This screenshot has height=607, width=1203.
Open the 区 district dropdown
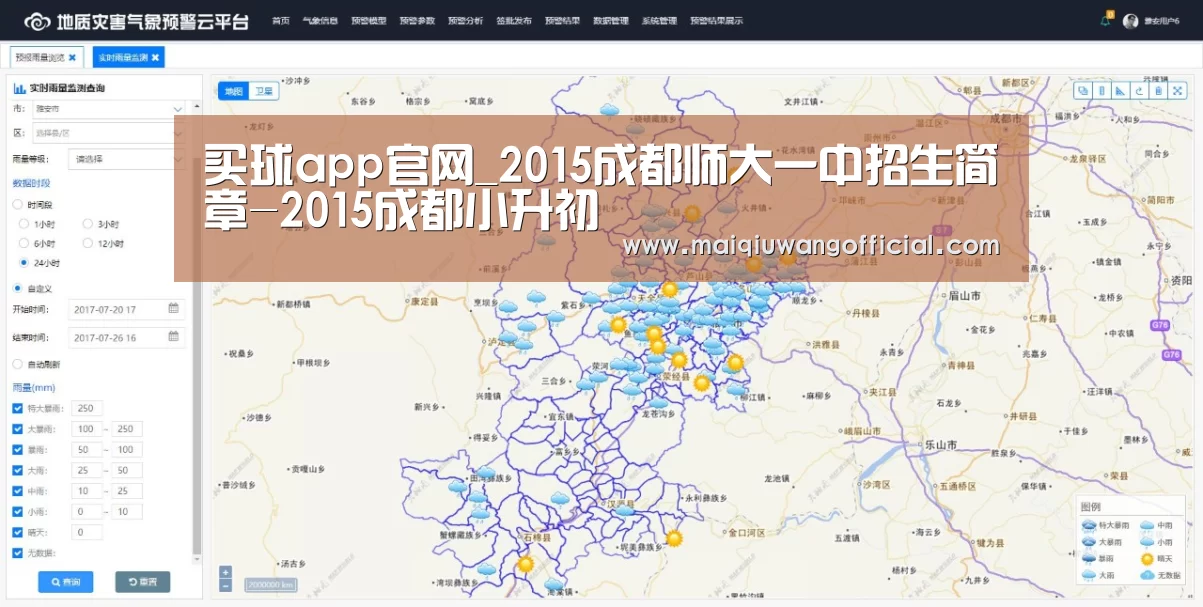coord(109,133)
